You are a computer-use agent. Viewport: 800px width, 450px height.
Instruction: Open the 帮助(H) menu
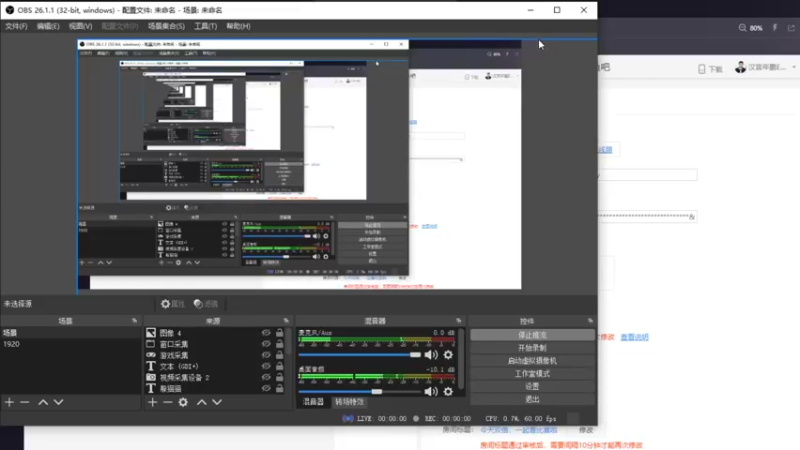238,26
